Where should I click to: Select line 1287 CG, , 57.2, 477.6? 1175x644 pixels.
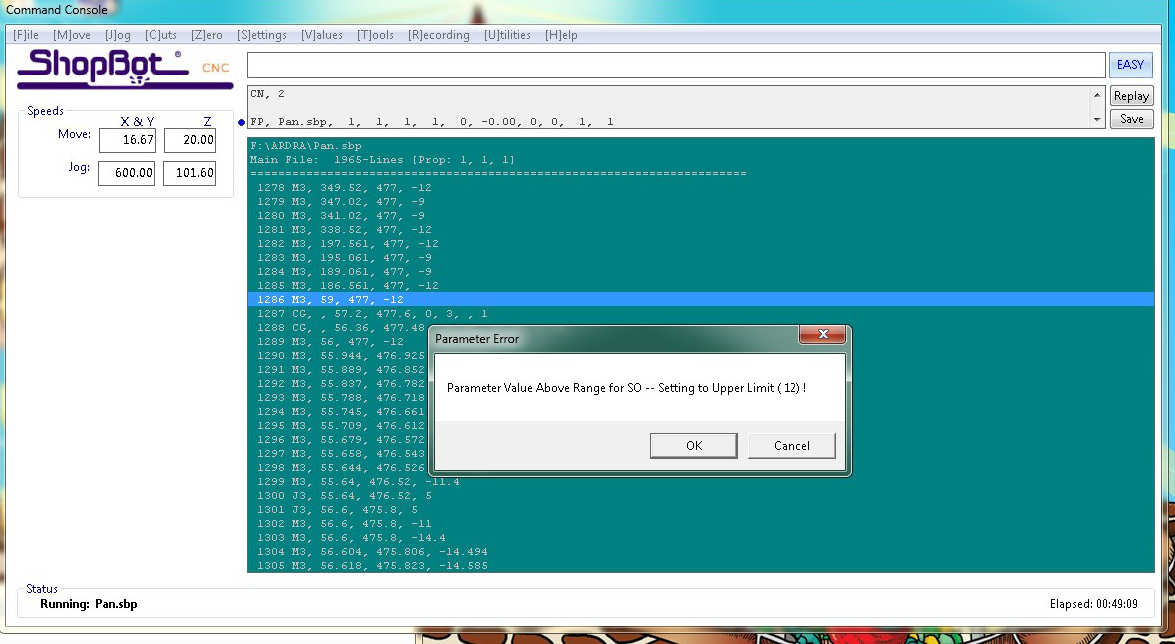(x=372, y=313)
